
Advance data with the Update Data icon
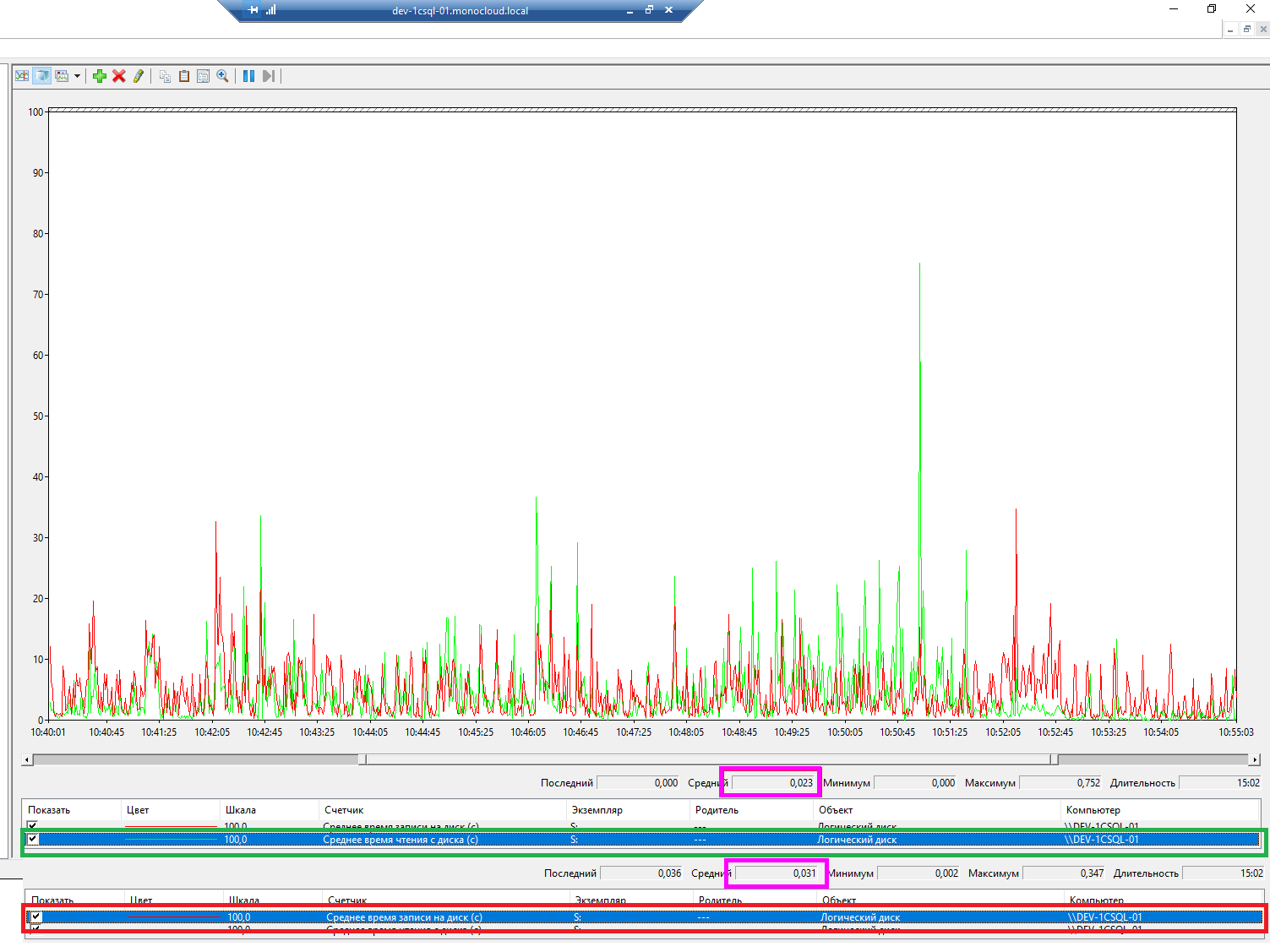click(269, 76)
